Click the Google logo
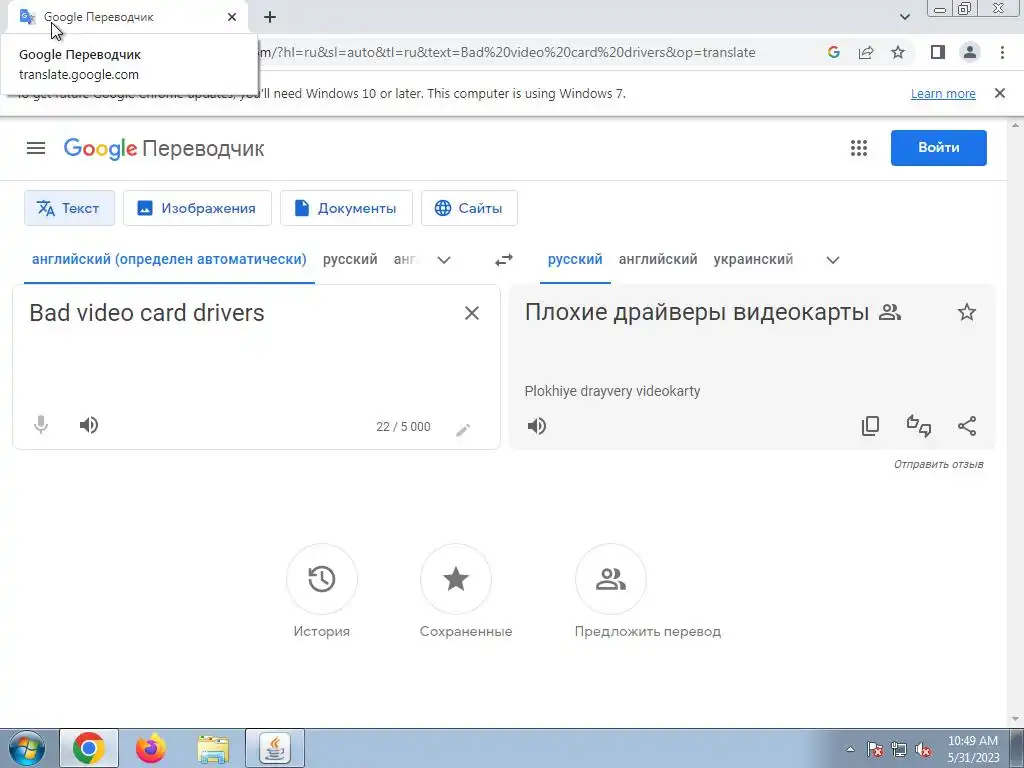Viewport: 1024px width, 768px height. click(100, 148)
